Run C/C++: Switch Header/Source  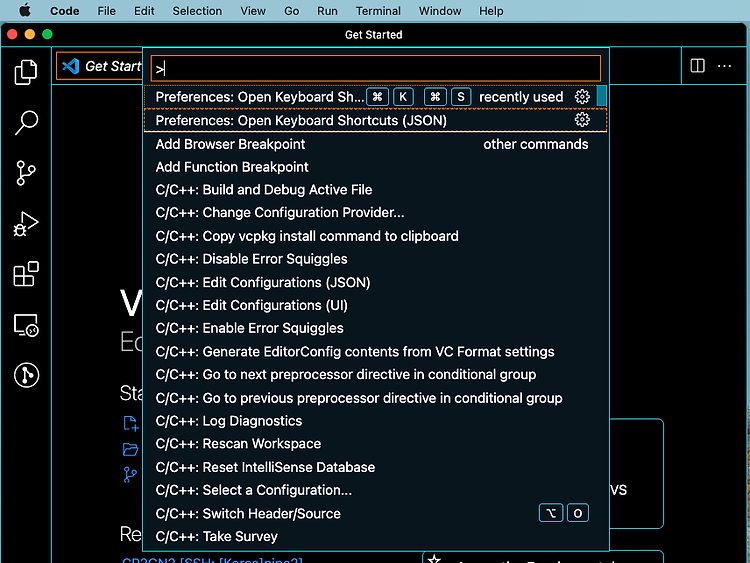(x=375, y=514)
